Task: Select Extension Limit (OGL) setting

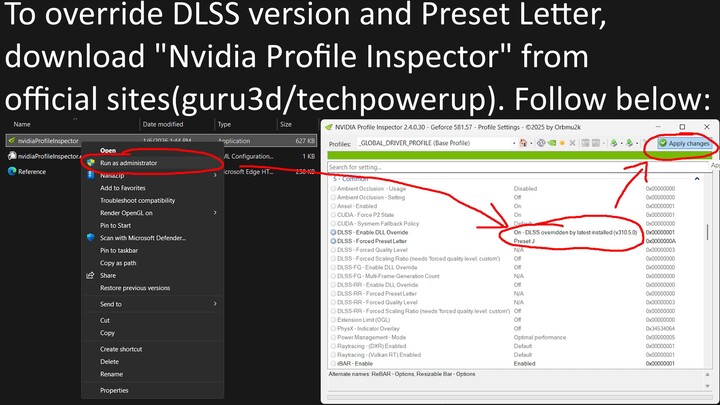Action: 363,320
